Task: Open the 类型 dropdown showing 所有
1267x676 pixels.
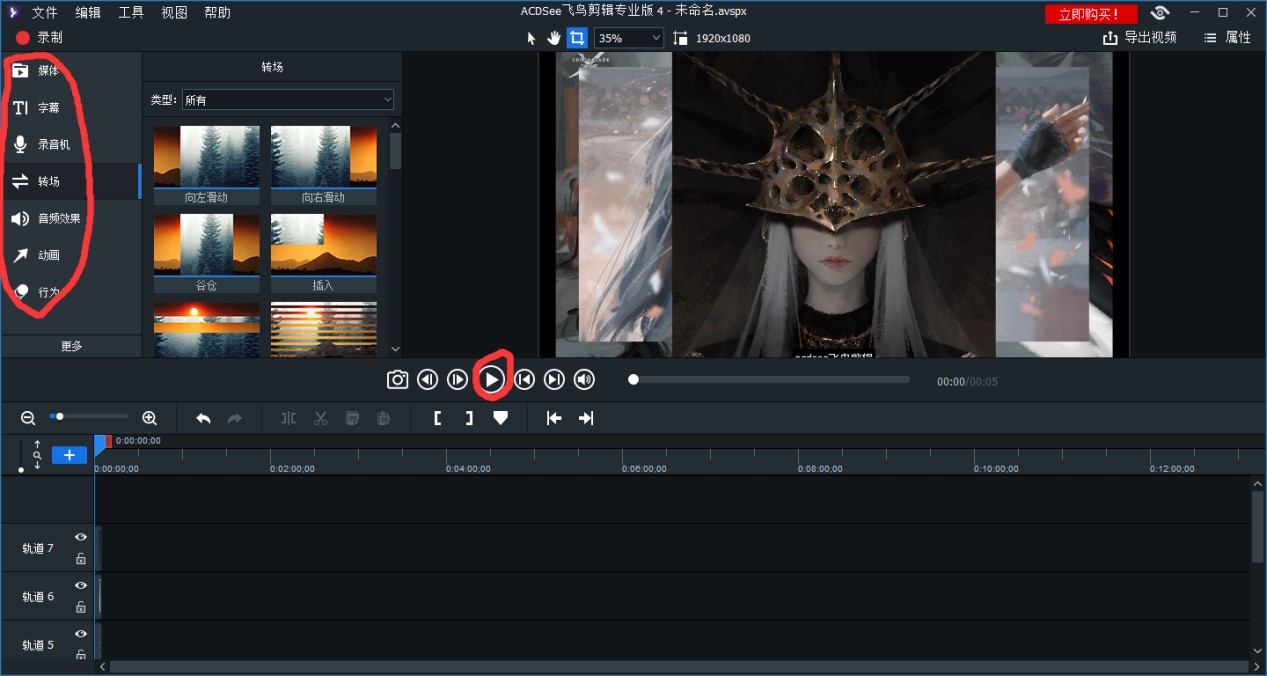Action: coord(288,100)
